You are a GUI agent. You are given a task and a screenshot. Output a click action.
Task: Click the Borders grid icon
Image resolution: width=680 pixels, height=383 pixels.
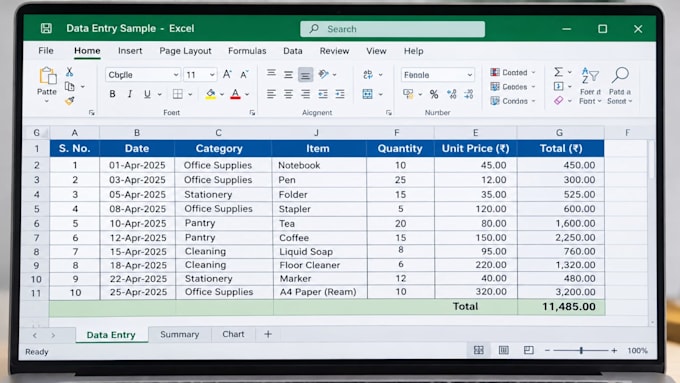tap(178, 94)
